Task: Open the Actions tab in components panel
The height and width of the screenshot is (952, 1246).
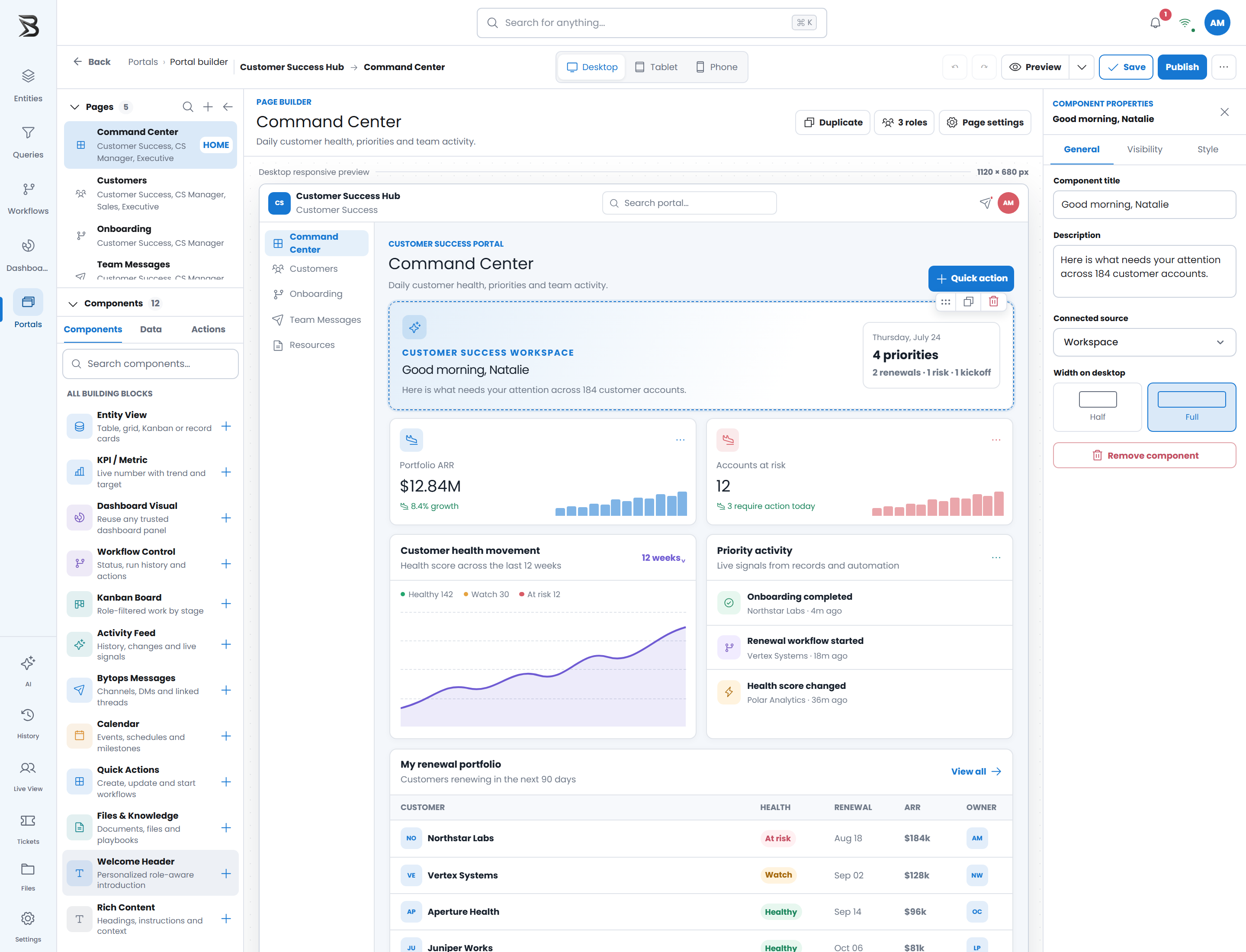Action: [x=208, y=329]
